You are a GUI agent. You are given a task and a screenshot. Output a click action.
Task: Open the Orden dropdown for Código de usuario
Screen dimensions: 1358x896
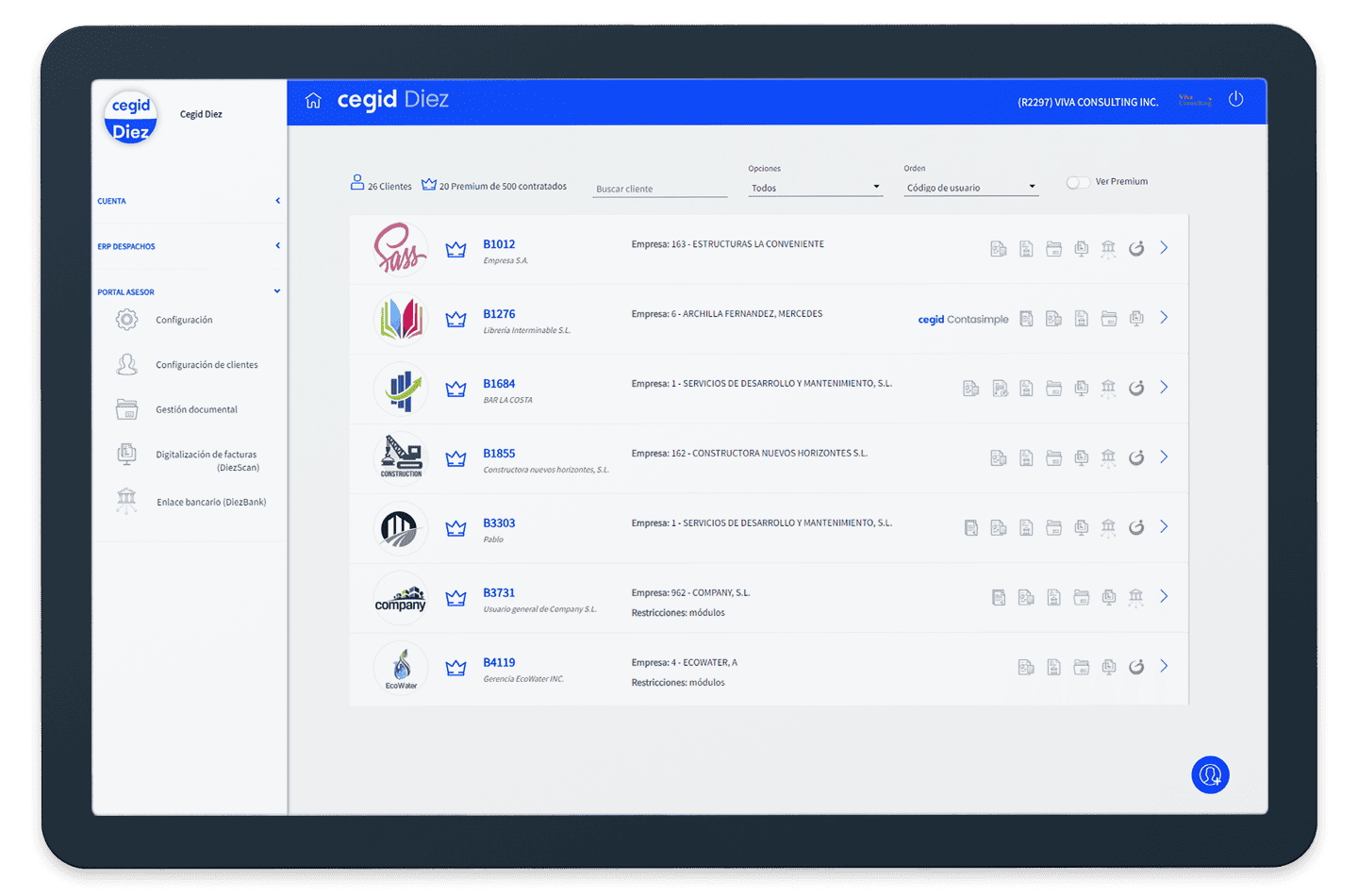click(970, 188)
